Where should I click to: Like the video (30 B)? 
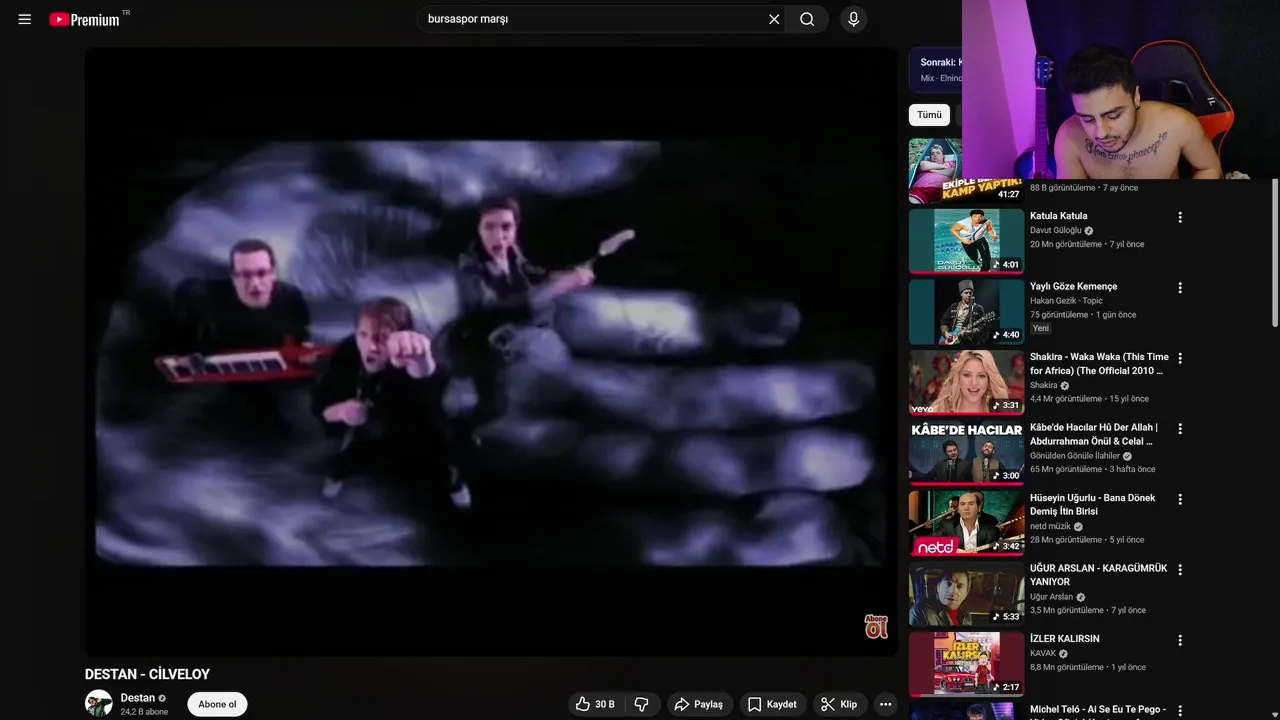click(x=596, y=704)
